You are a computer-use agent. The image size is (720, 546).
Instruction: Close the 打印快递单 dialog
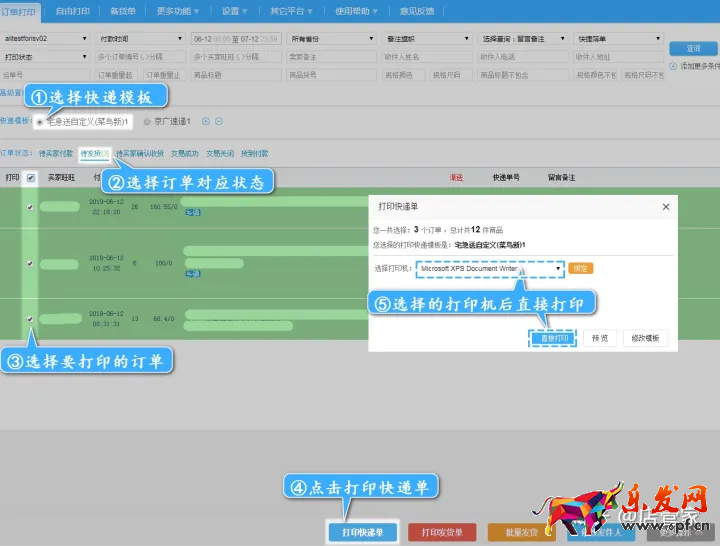666,206
